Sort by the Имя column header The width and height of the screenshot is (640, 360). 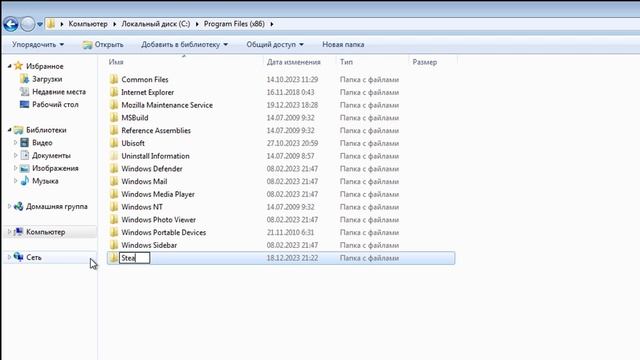116,62
